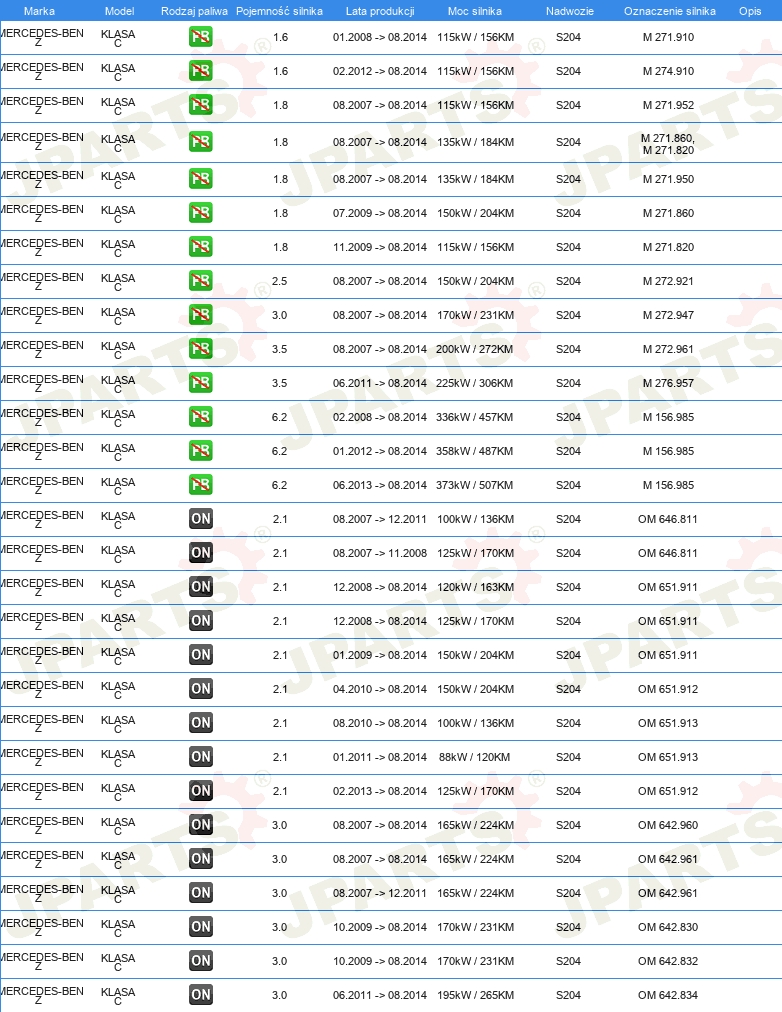Click the power value 195kW / 265KM
This screenshot has width=782, height=1012.
point(476,995)
